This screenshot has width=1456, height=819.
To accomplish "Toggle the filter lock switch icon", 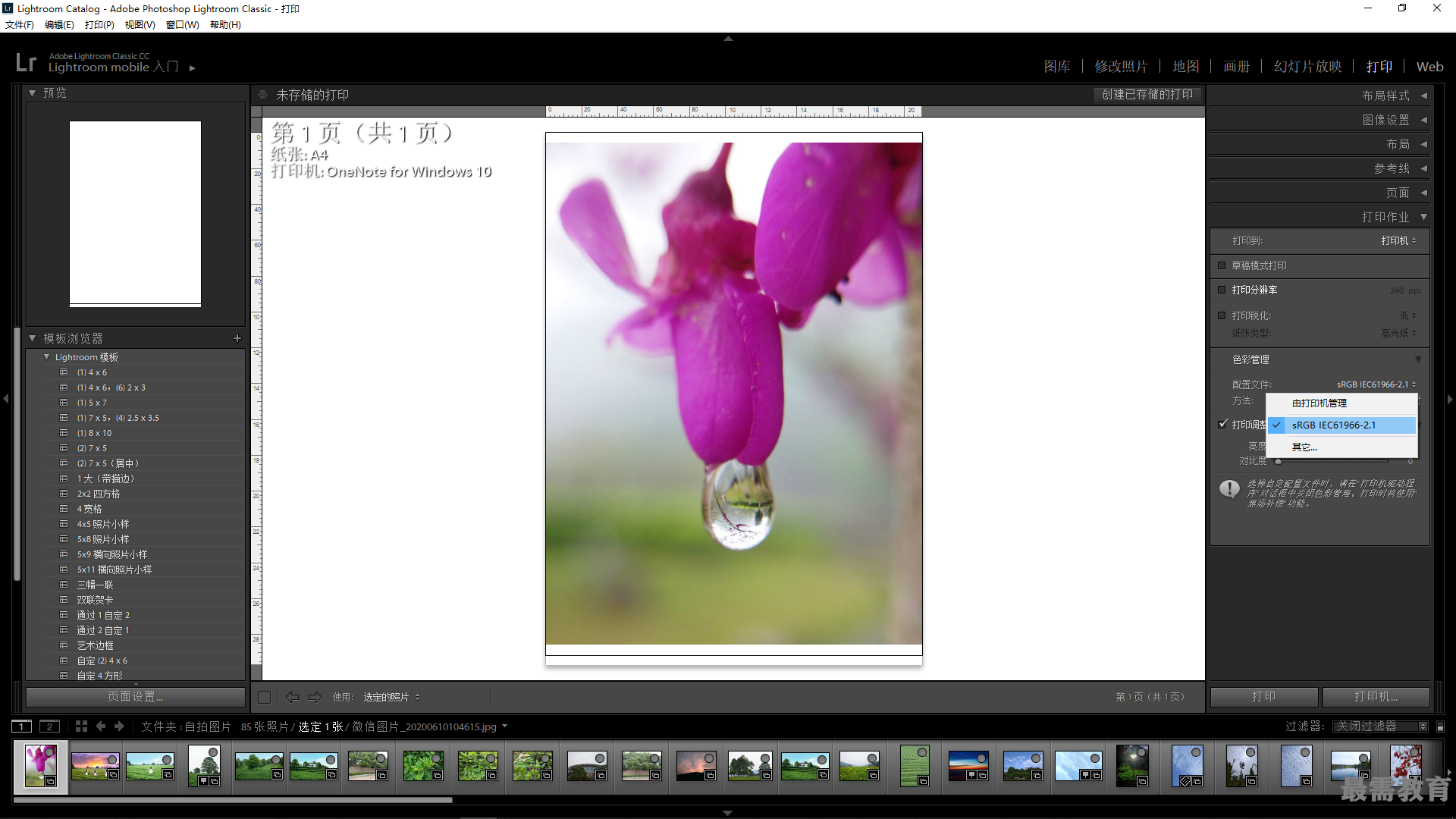I will click(x=1441, y=726).
